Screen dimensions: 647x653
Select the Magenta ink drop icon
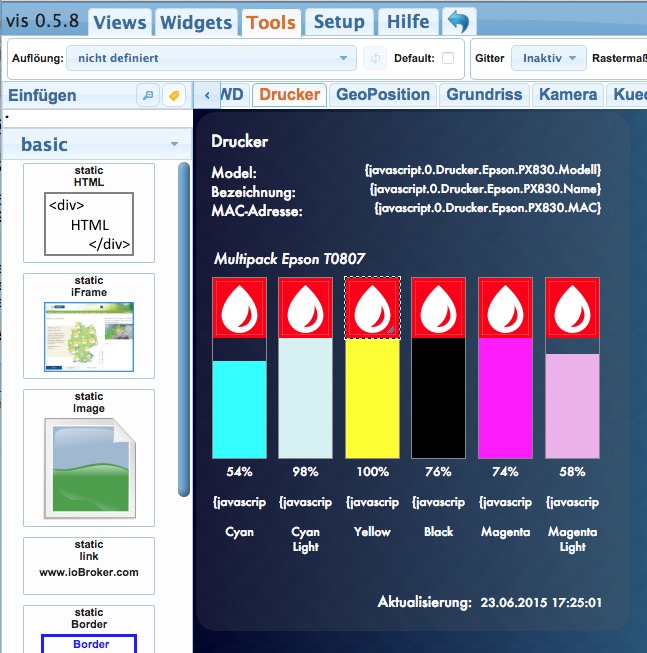505,308
